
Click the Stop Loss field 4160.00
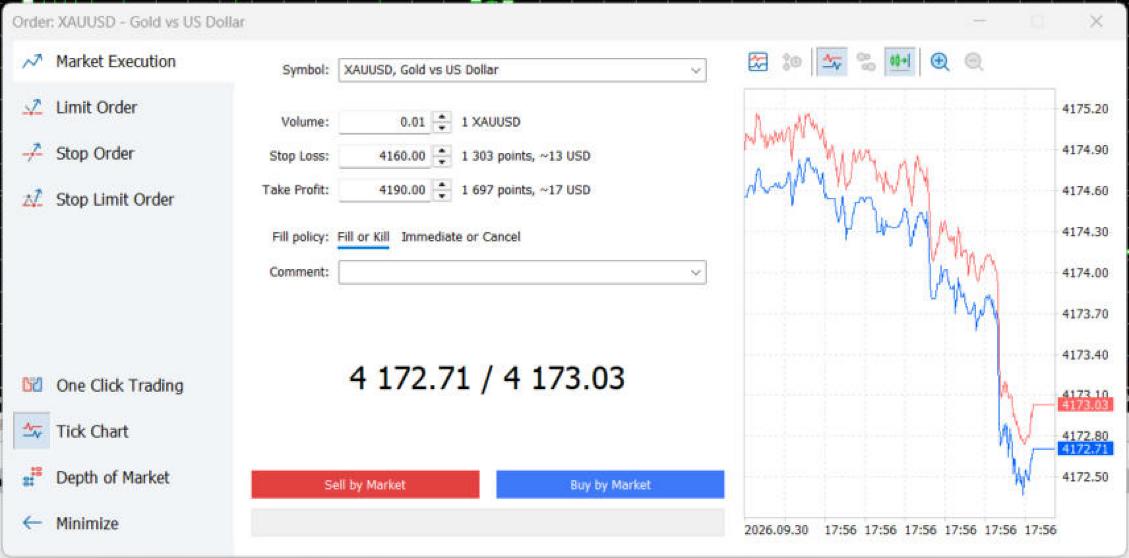pyautogui.click(x=384, y=156)
